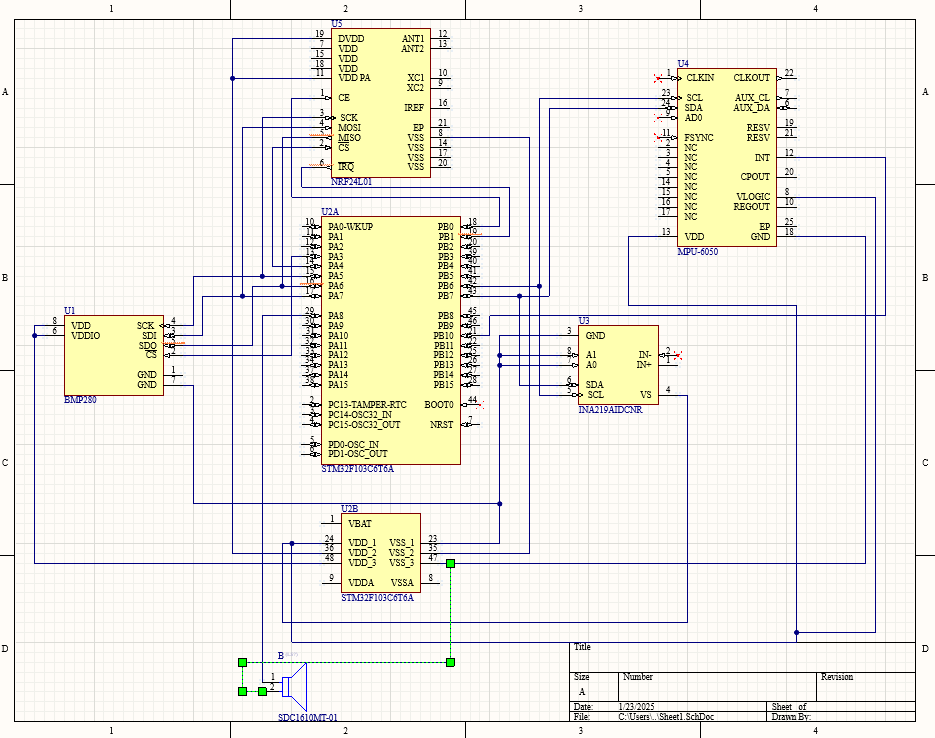Click the SDI pin label on BMP280
The image size is (935, 738).
pyautogui.click(x=149, y=336)
